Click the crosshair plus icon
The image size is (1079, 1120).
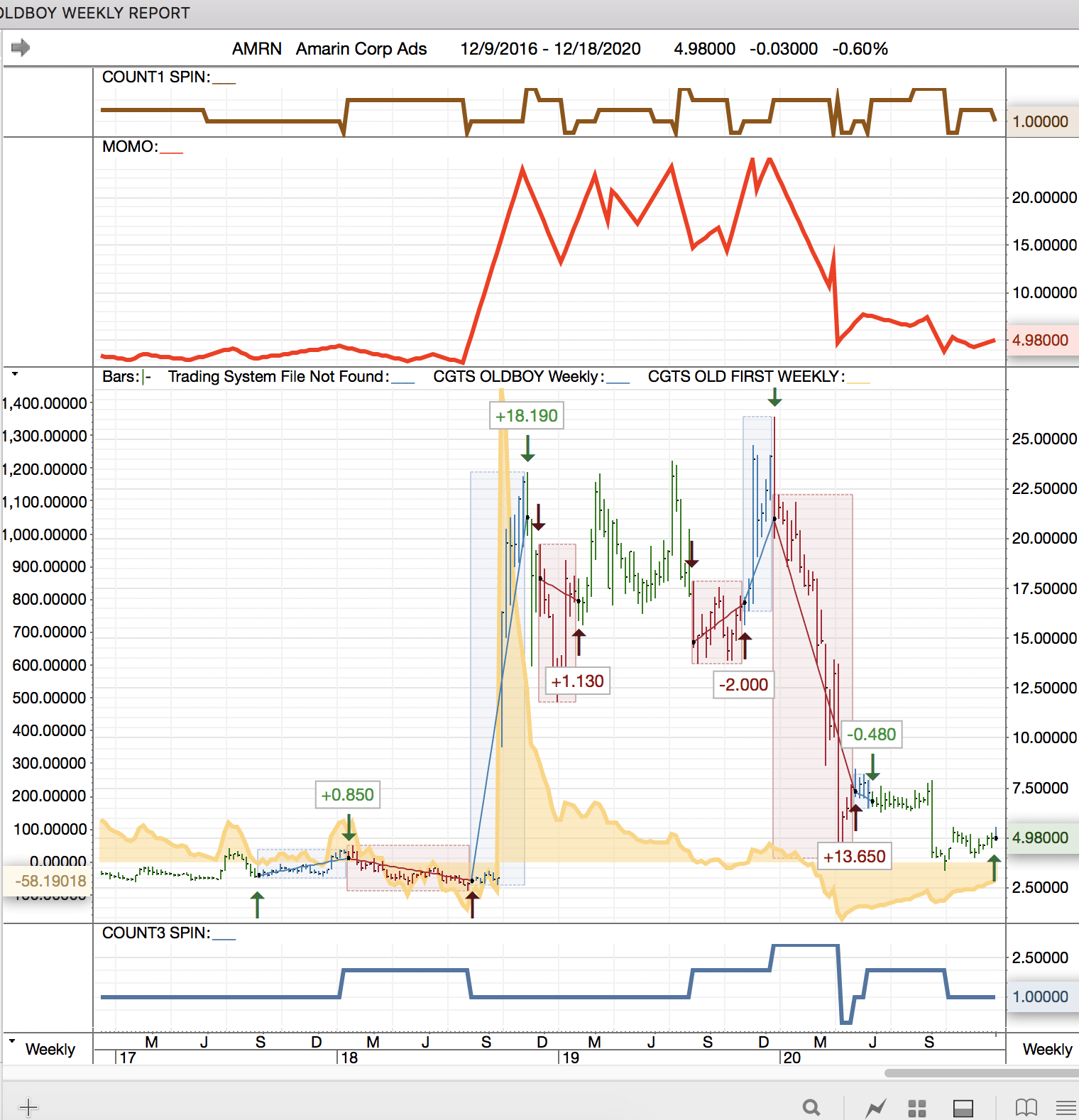tap(28, 1107)
